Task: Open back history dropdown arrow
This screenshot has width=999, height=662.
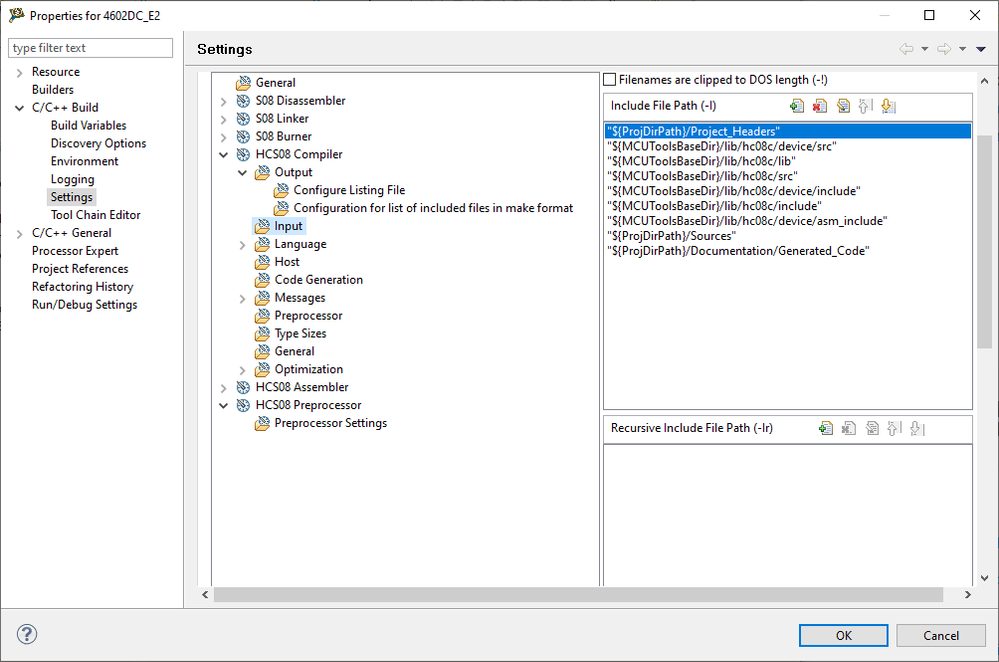Action: point(924,49)
